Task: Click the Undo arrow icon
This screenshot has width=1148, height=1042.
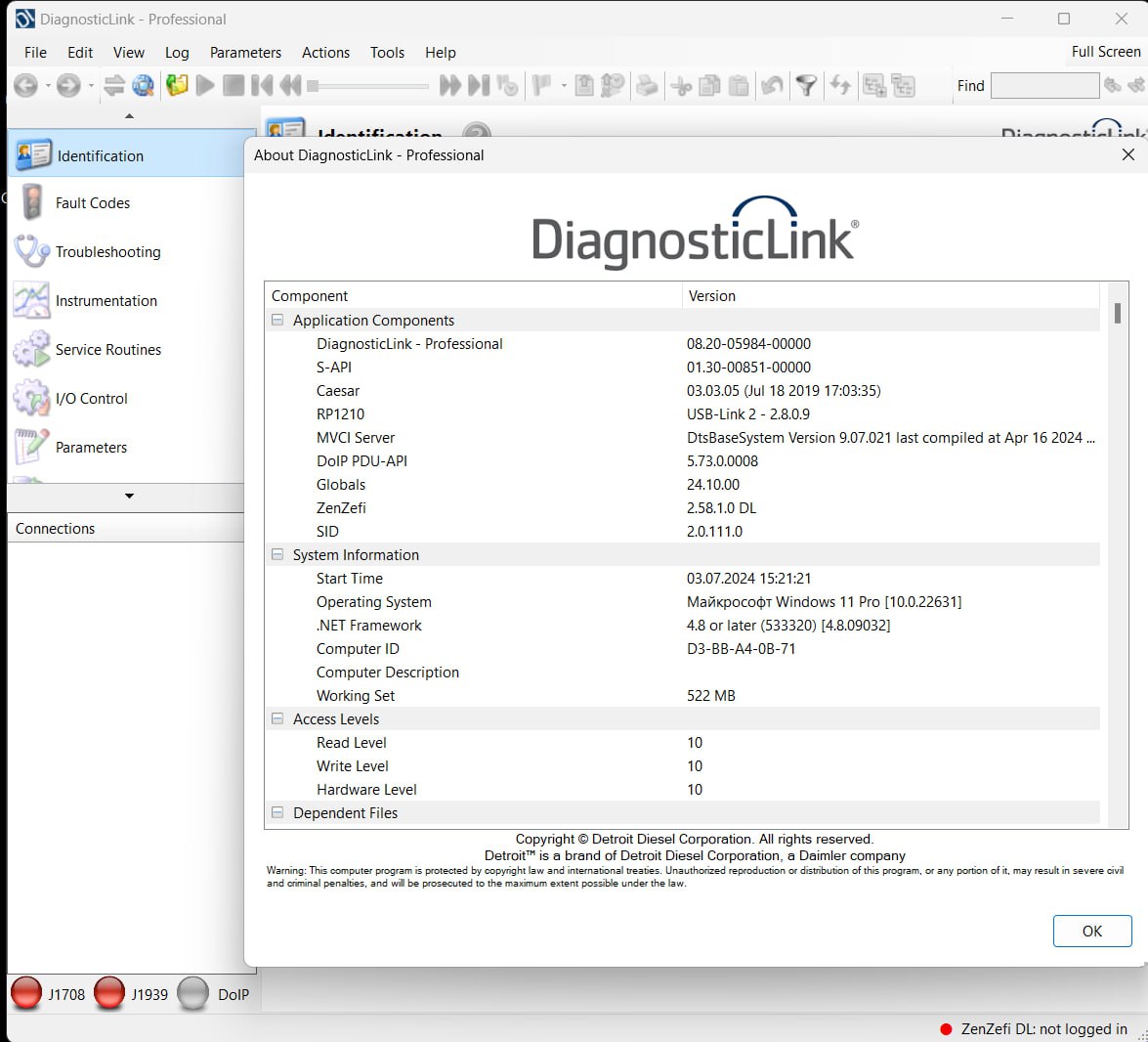Action: [772, 86]
